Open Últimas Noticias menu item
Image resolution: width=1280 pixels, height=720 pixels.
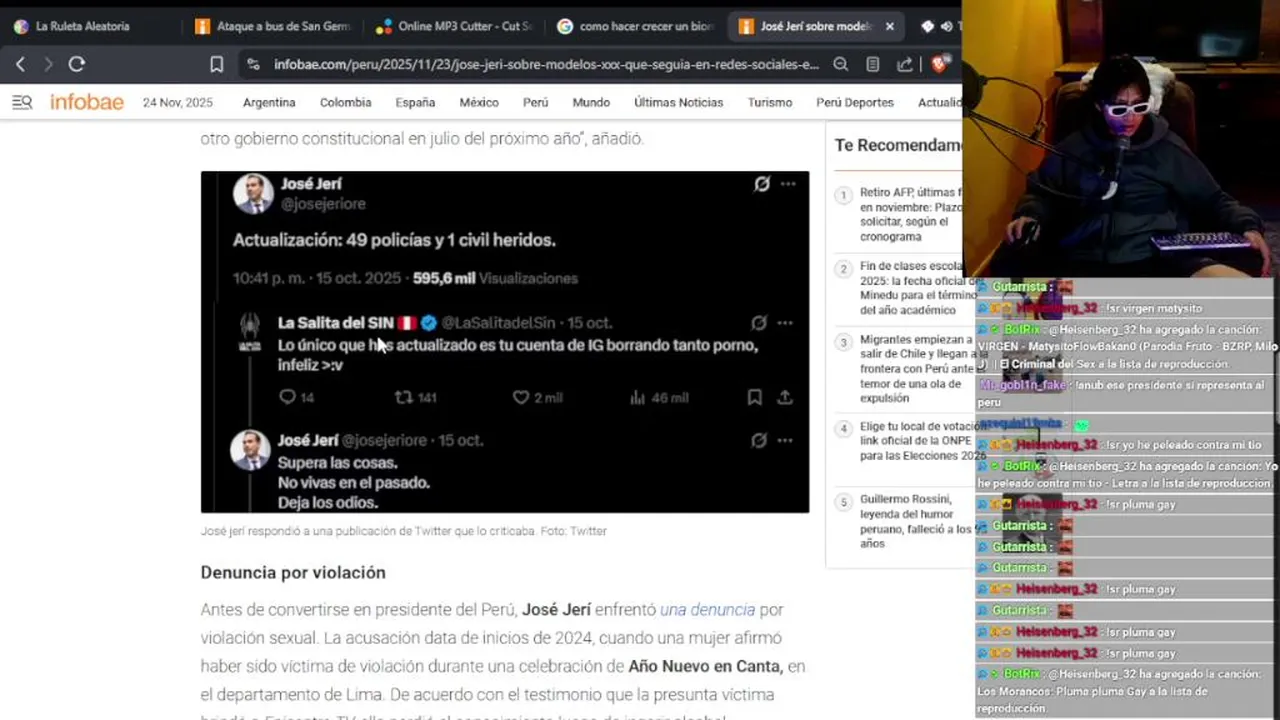pos(678,102)
